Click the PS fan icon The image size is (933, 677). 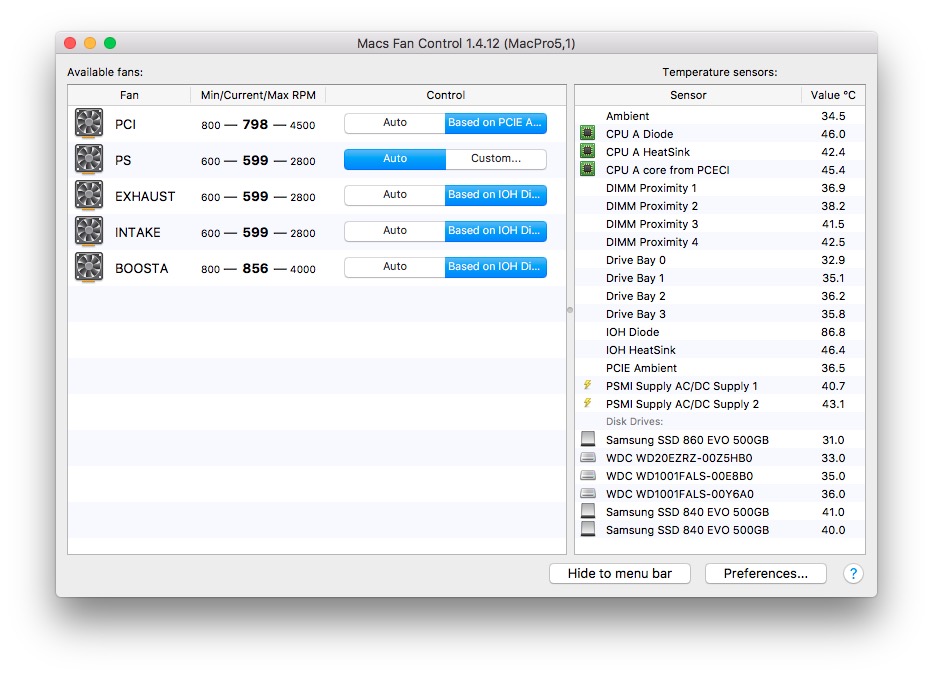(89, 159)
